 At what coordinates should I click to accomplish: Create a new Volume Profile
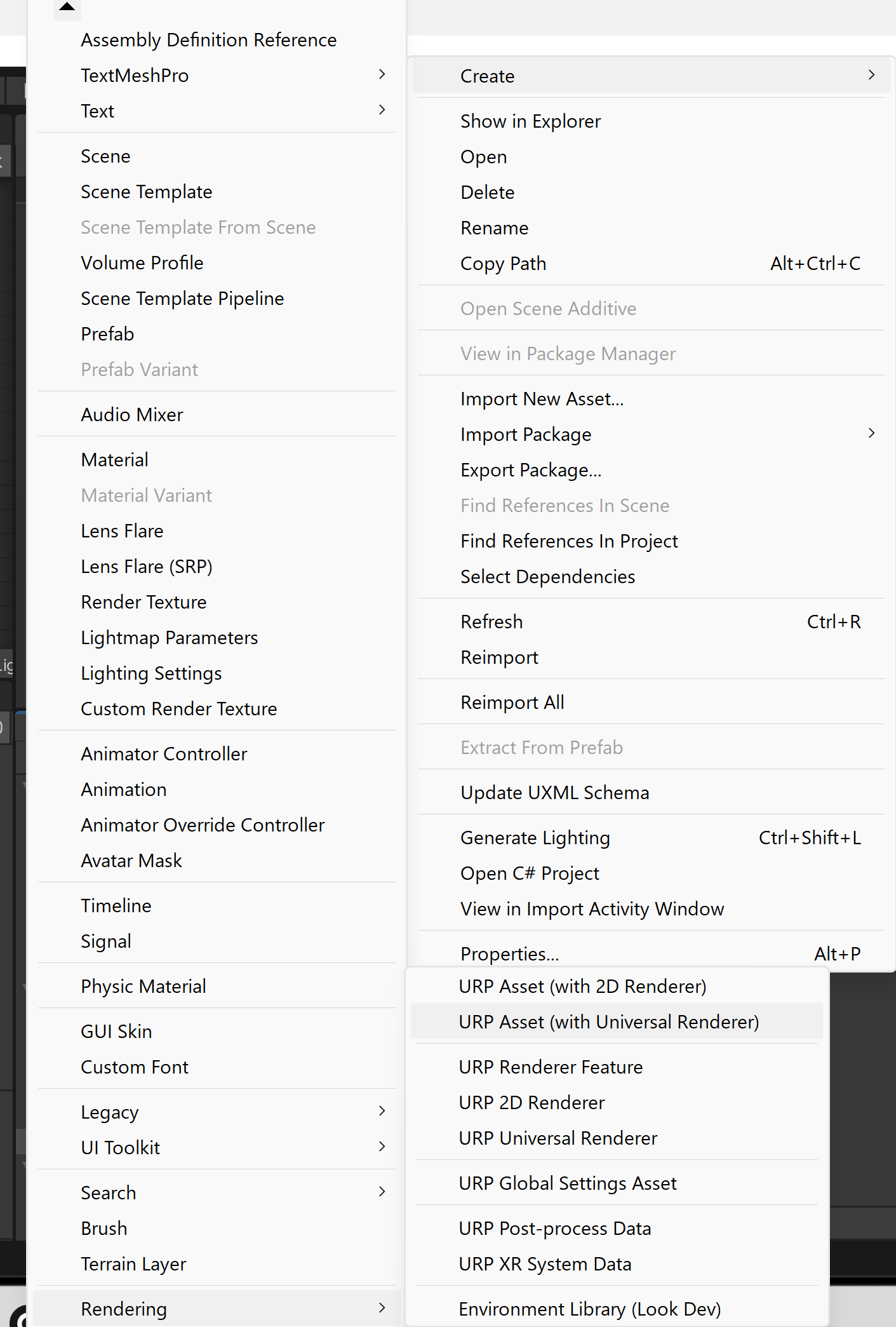[142, 263]
